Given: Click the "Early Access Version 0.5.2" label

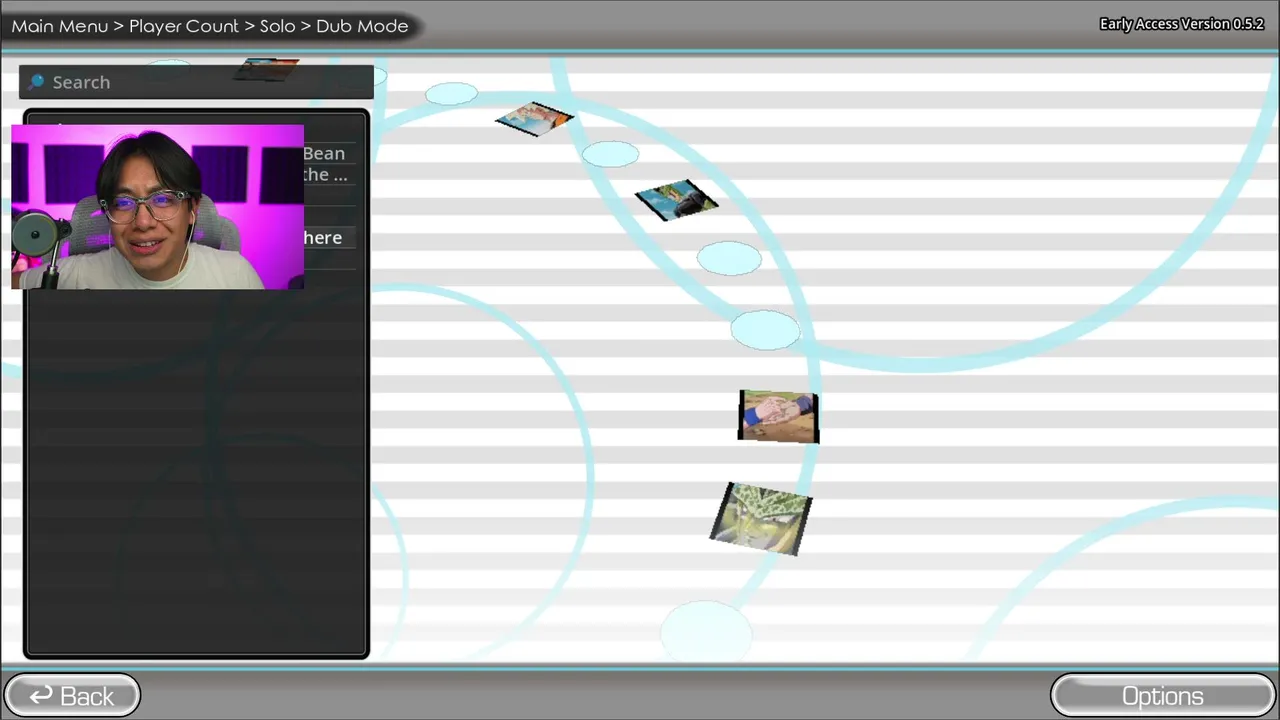Looking at the screenshot, I should [1181, 24].
